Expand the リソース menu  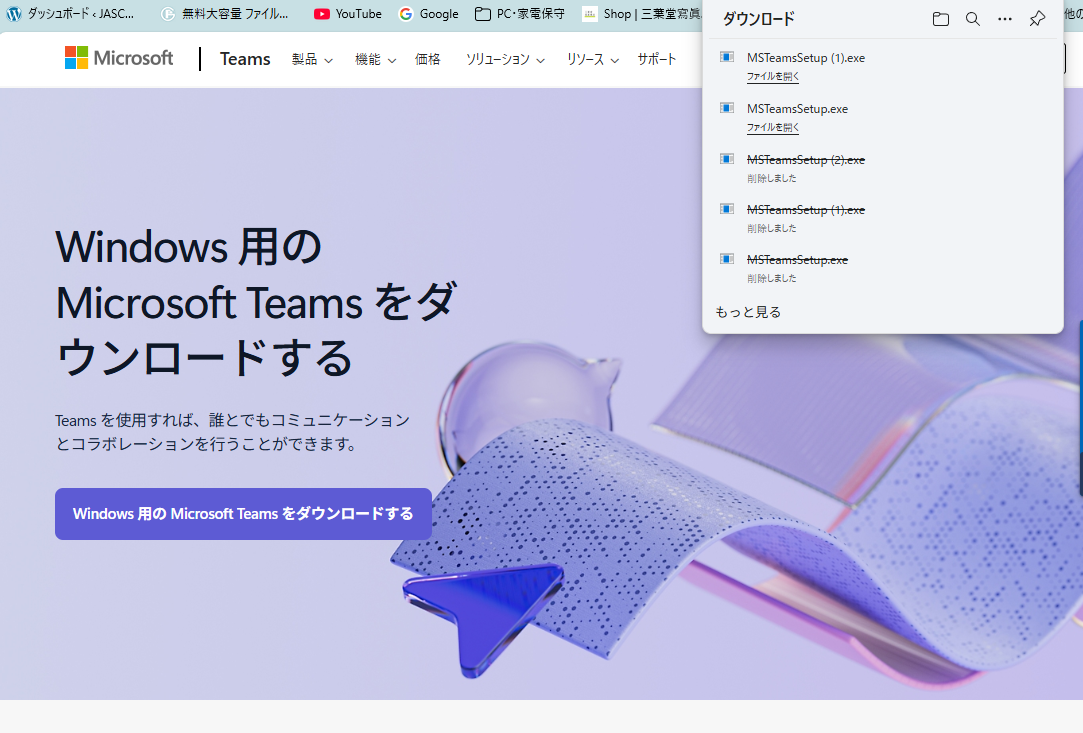click(x=593, y=59)
